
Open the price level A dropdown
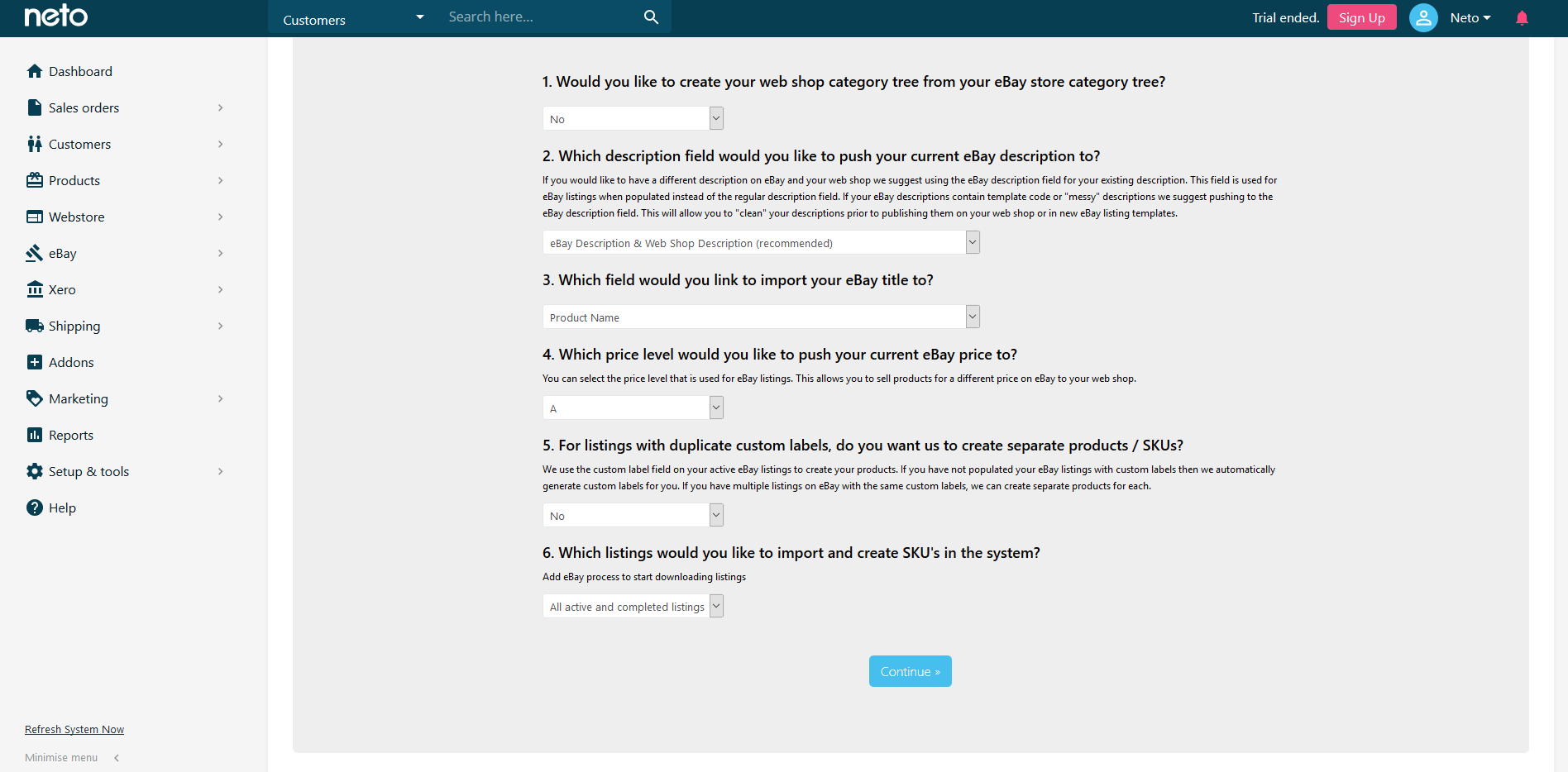click(x=633, y=407)
